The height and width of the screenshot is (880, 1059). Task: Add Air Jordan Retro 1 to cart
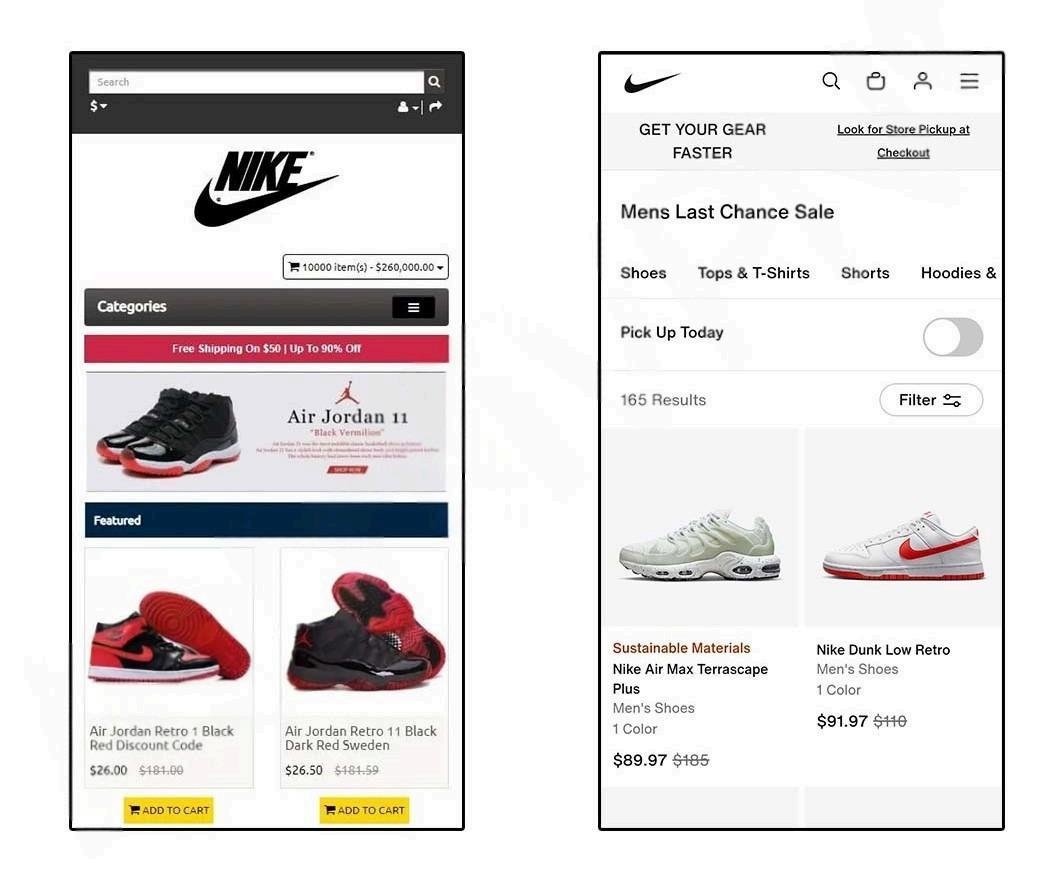click(169, 810)
